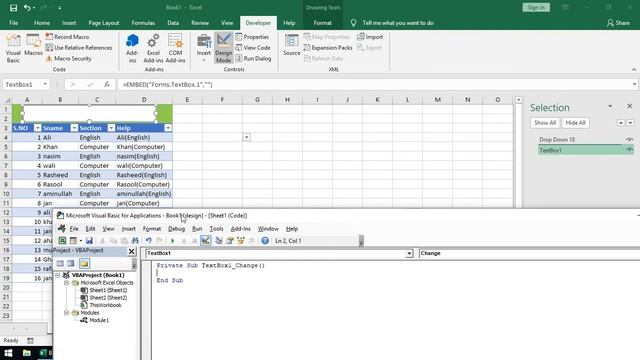Open Drawing Tools Format tab

[x=322, y=23]
